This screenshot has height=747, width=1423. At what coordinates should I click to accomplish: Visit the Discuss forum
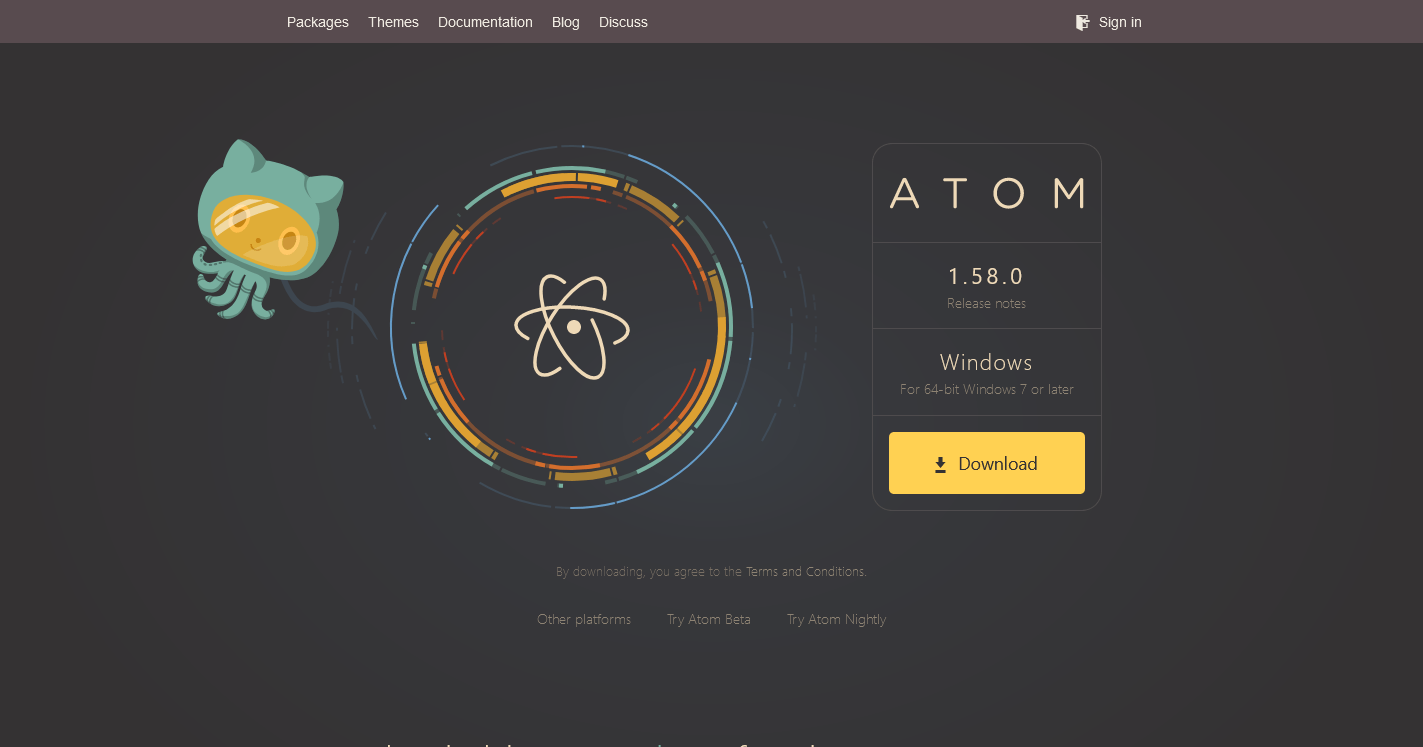tap(623, 21)
